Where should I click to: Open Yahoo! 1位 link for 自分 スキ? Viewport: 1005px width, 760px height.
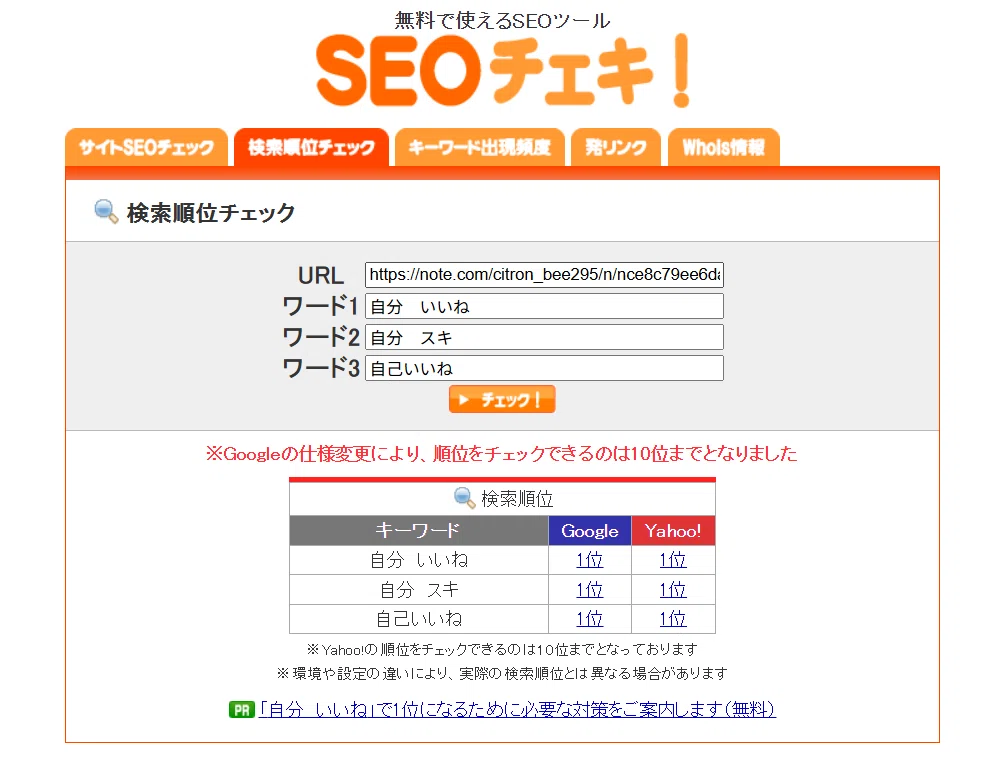click(673, 590)
